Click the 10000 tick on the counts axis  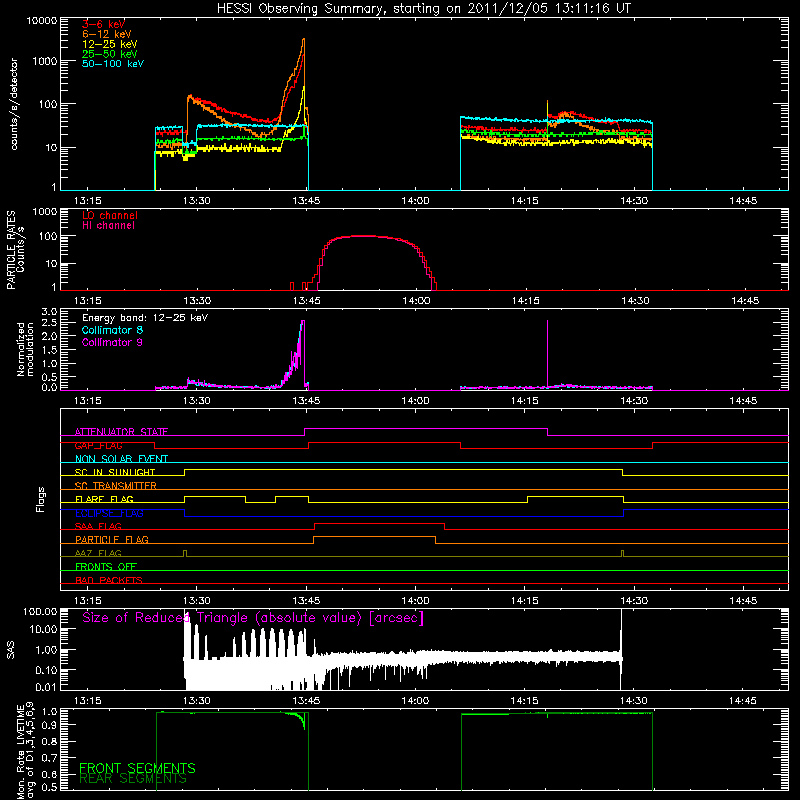[x=42, y=20]
